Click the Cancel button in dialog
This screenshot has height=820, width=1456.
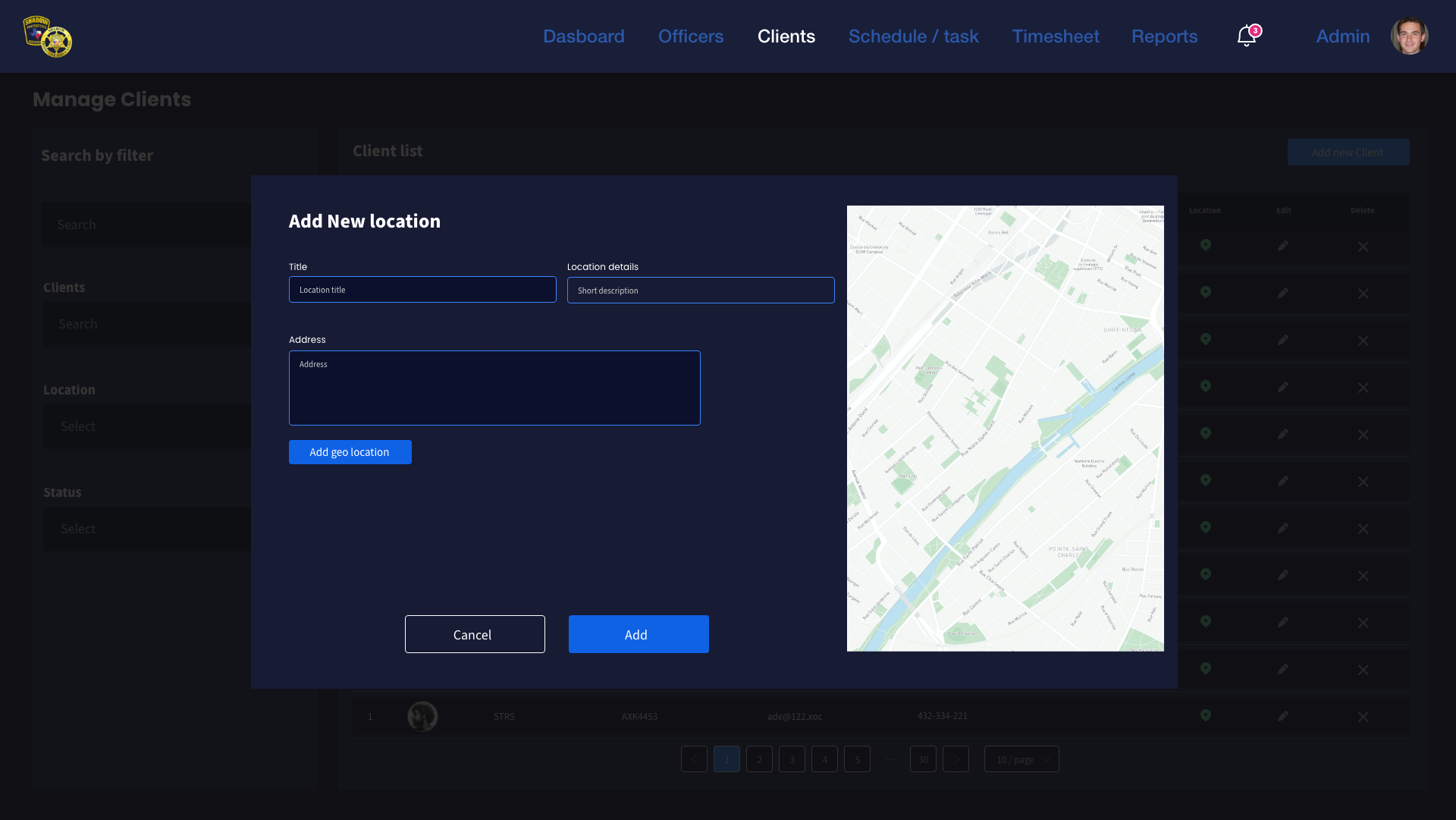(x=475, y=634)
